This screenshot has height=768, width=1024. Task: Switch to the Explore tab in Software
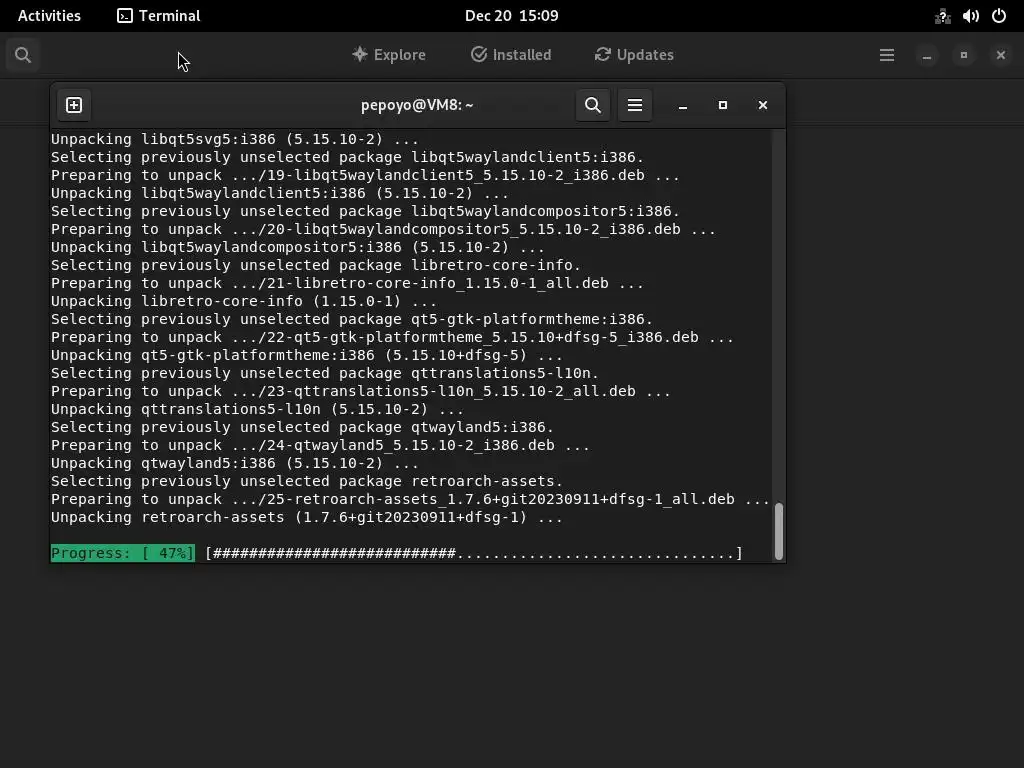(x=389, y=55)
